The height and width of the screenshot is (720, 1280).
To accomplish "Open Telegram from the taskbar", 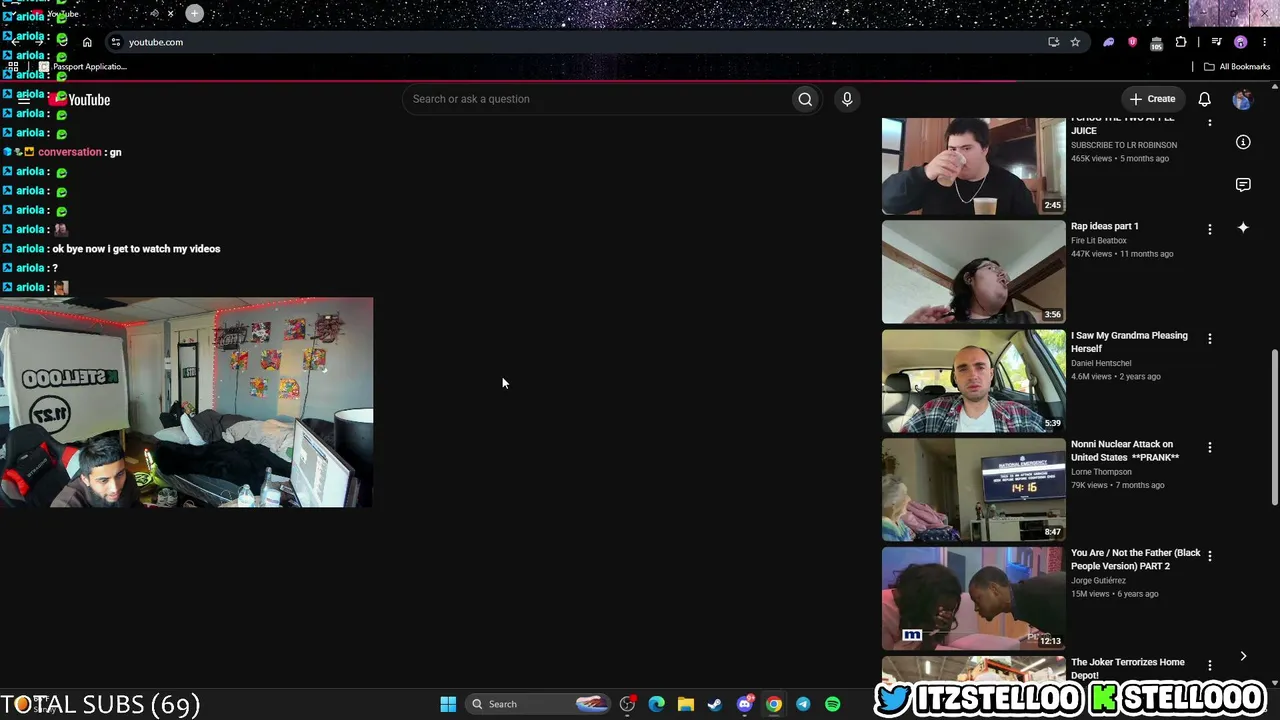I will coord(803,704).
